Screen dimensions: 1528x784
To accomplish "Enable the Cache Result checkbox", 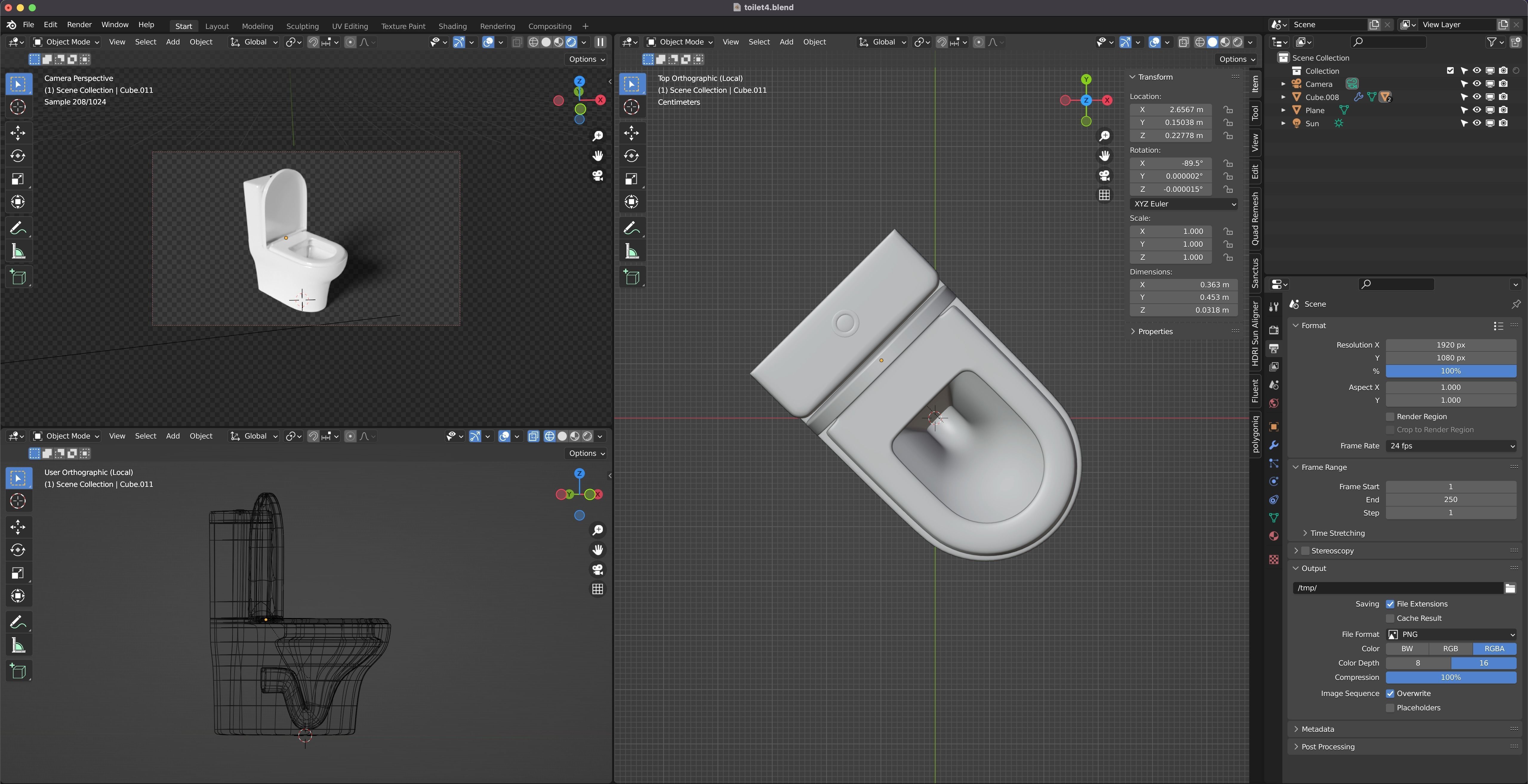I will [1390, 618].
